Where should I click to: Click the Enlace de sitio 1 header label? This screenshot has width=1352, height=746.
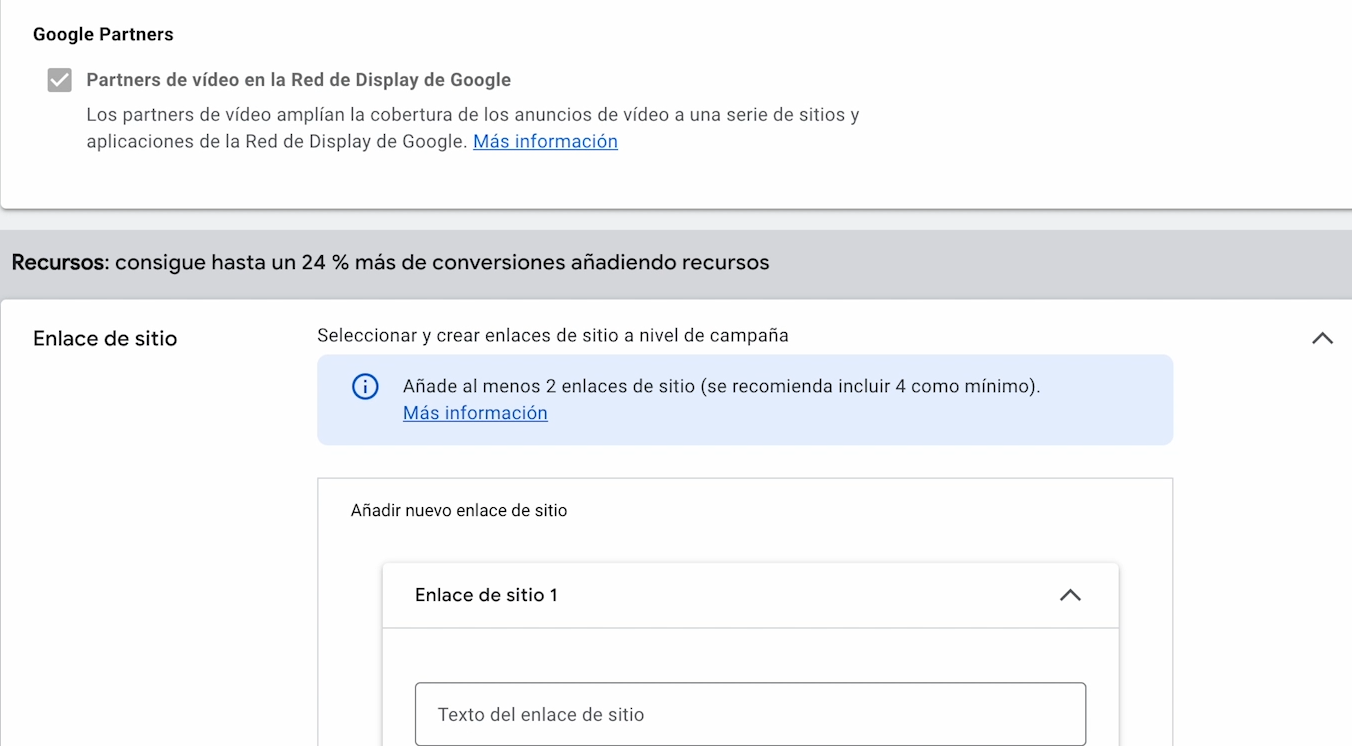[486, 595]
